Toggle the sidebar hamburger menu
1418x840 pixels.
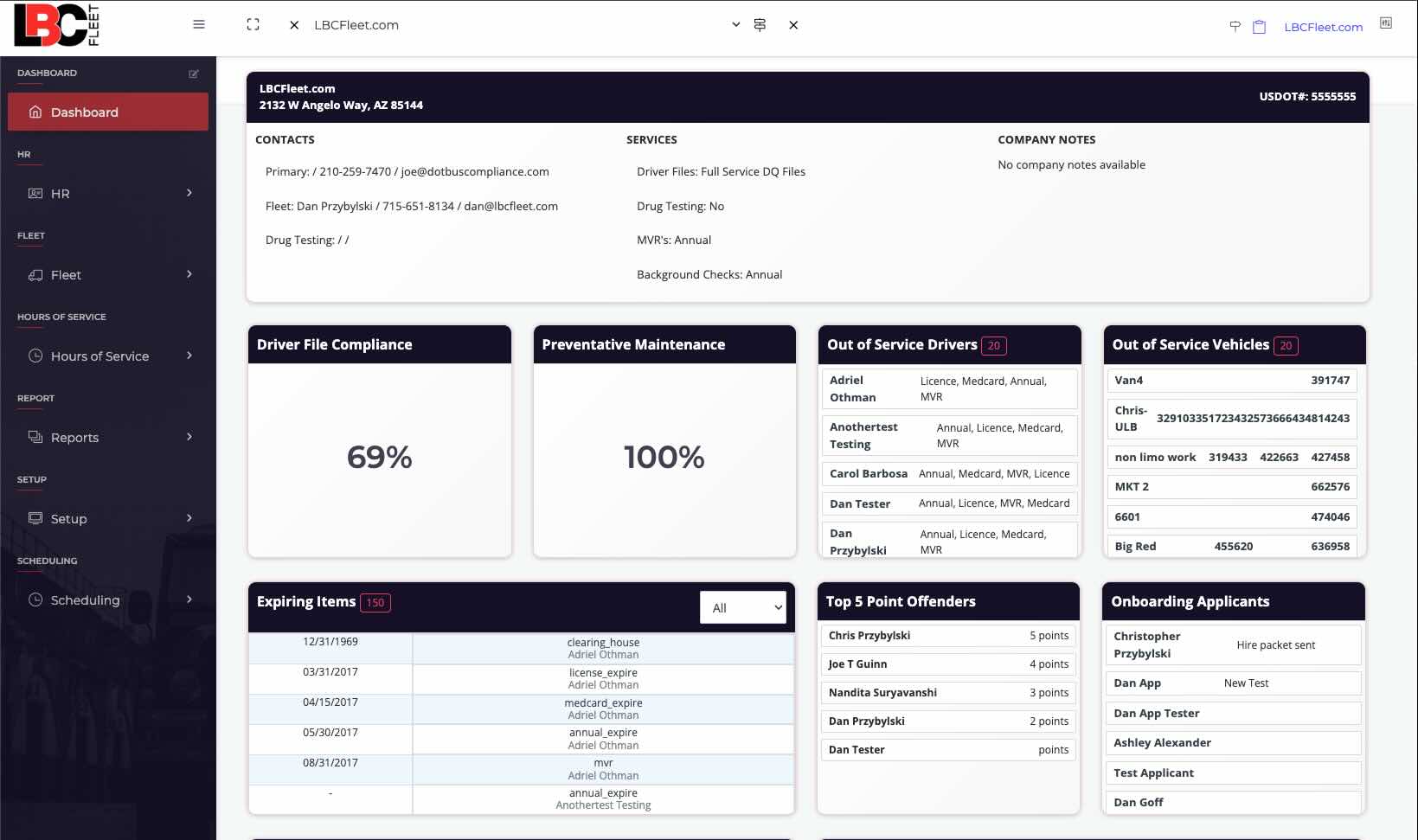point(199,24)
